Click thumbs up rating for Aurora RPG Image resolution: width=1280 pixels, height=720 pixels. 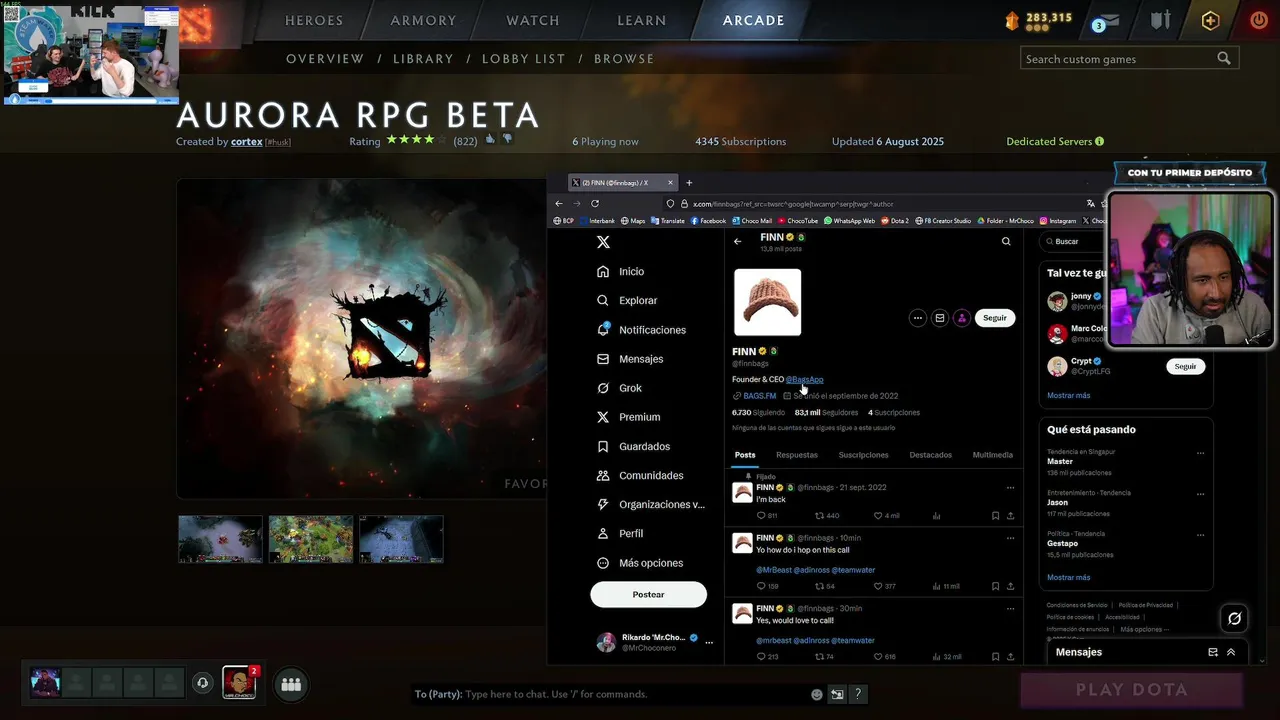click(x=490, y=140)
